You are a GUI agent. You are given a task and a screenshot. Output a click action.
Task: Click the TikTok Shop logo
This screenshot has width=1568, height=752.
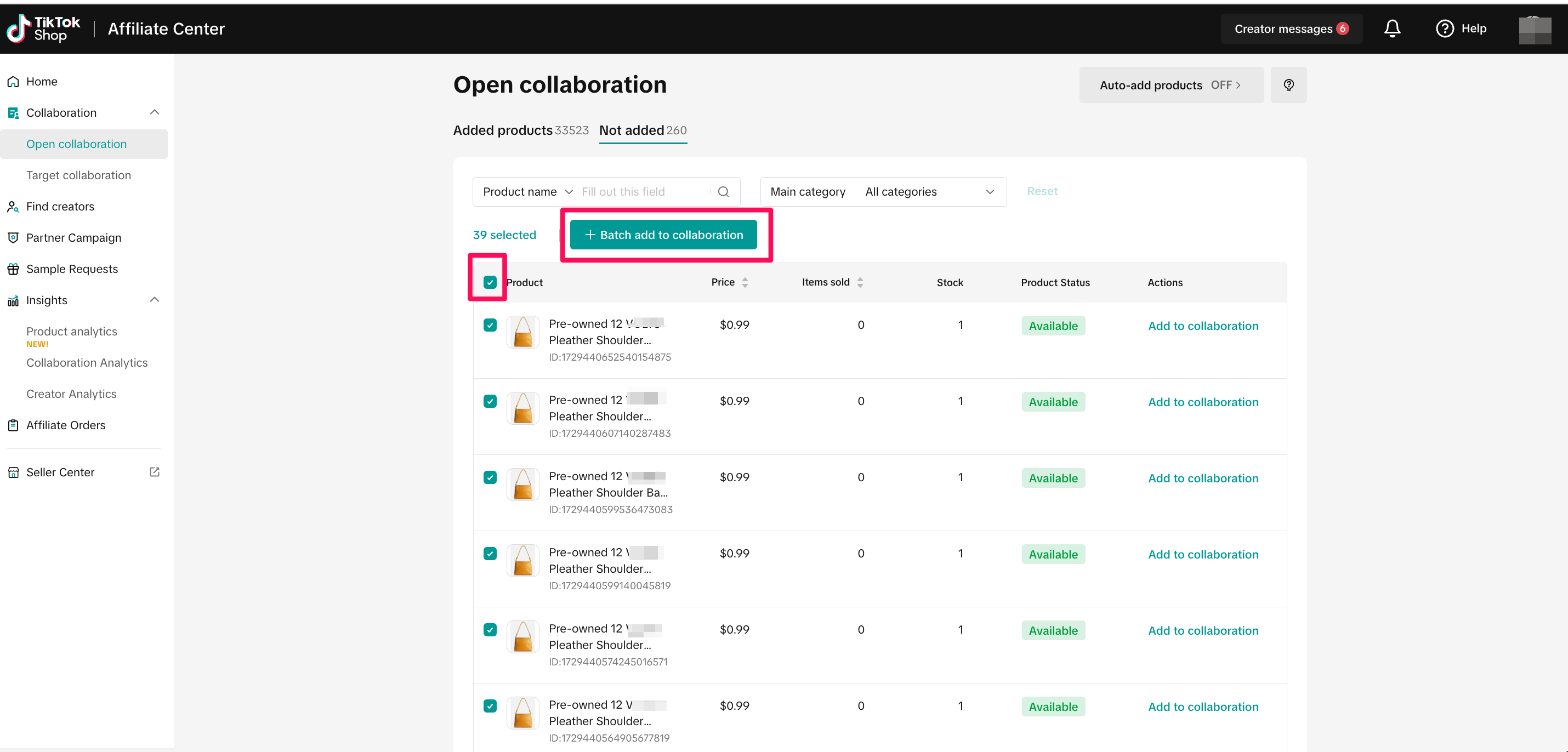coord(43,29)
